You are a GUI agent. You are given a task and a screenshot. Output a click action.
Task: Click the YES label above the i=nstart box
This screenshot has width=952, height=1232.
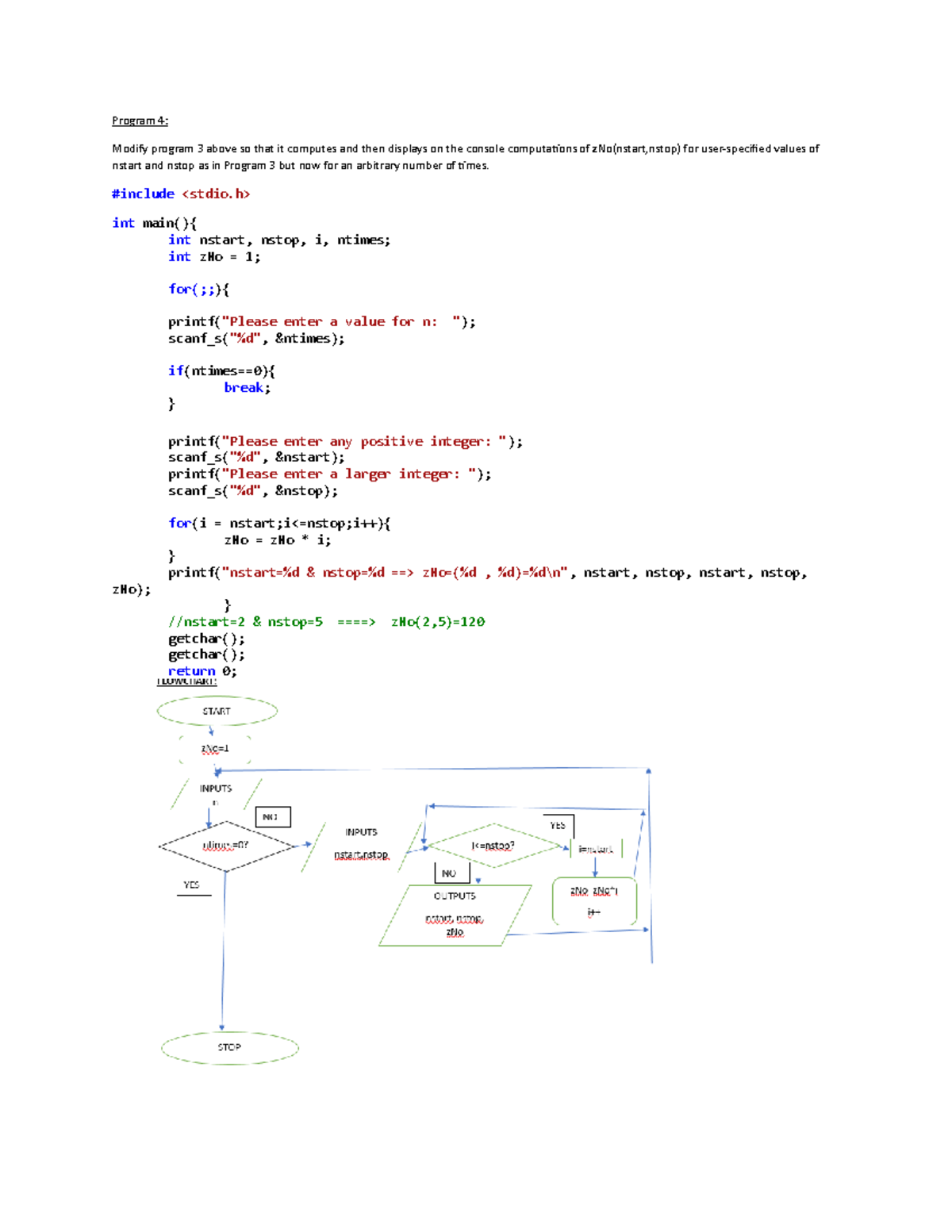(x=556, y=827)
